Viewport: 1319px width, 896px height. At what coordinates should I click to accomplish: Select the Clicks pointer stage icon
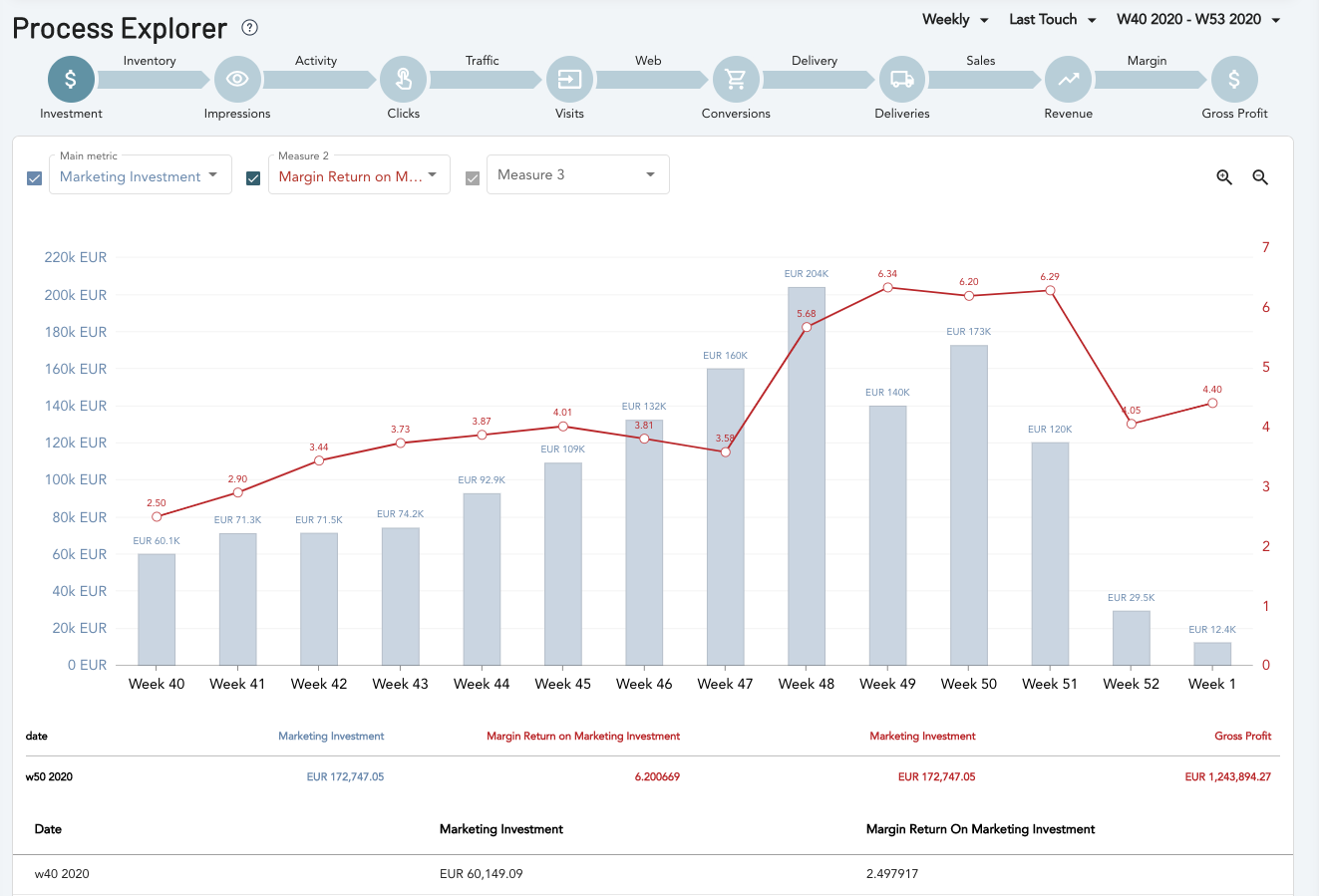pos(404,79)
